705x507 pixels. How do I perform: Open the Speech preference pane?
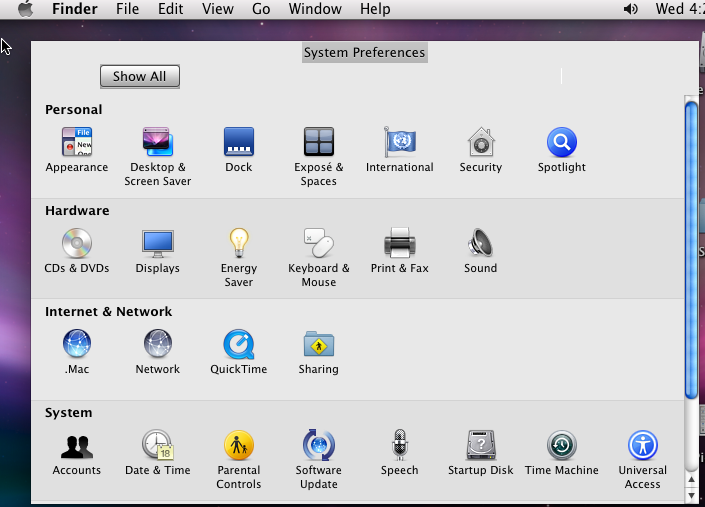click(x=400, y=453)
